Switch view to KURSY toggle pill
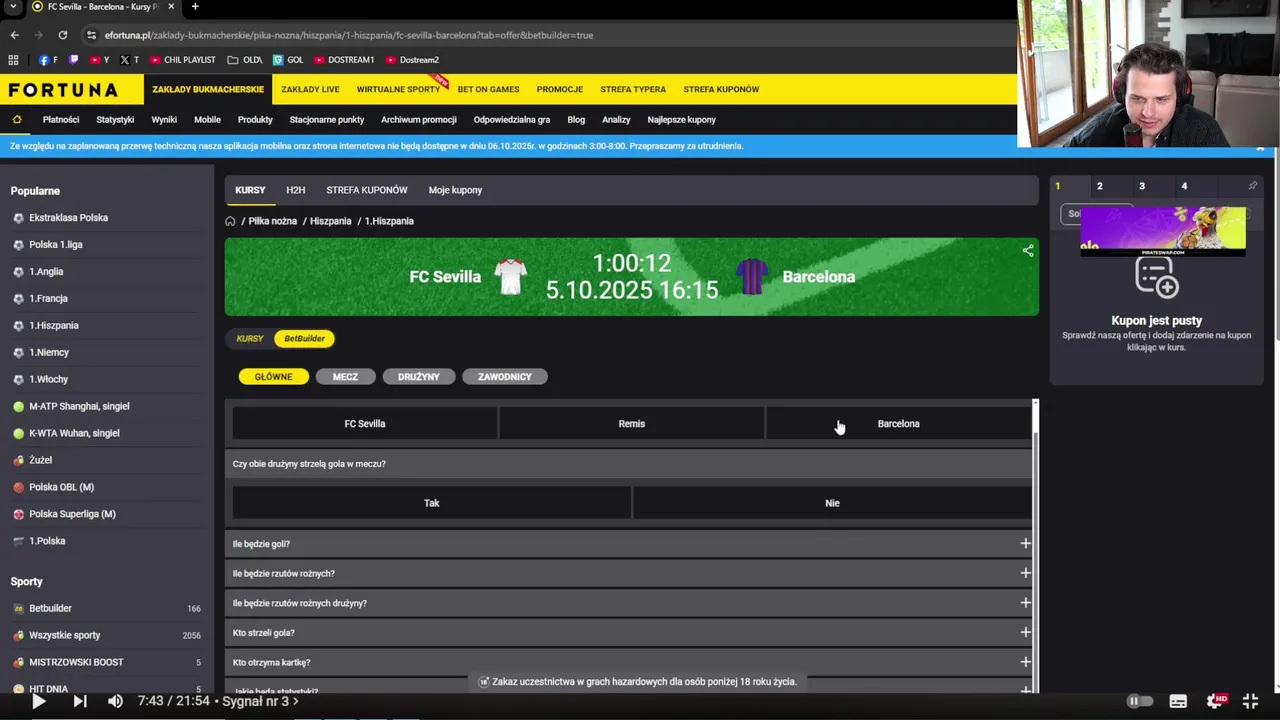Viewport: 1280px width, 720px height. 250,339
